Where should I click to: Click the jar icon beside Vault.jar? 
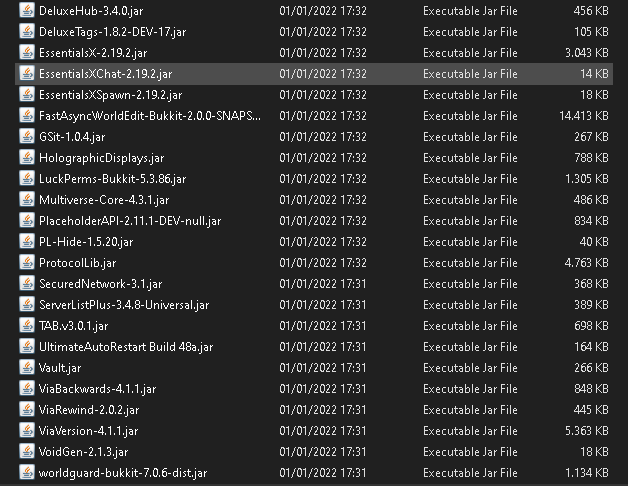pyautogui.click(x=27, y=368)
